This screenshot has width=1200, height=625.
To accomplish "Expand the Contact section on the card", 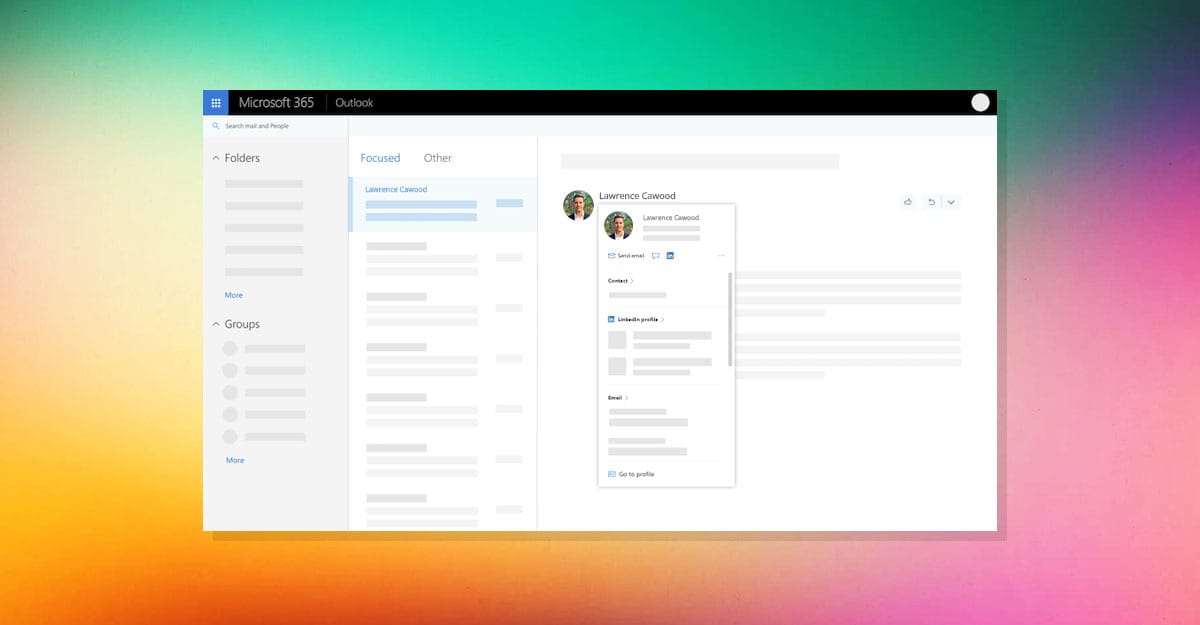I will (x=620, y=281).
